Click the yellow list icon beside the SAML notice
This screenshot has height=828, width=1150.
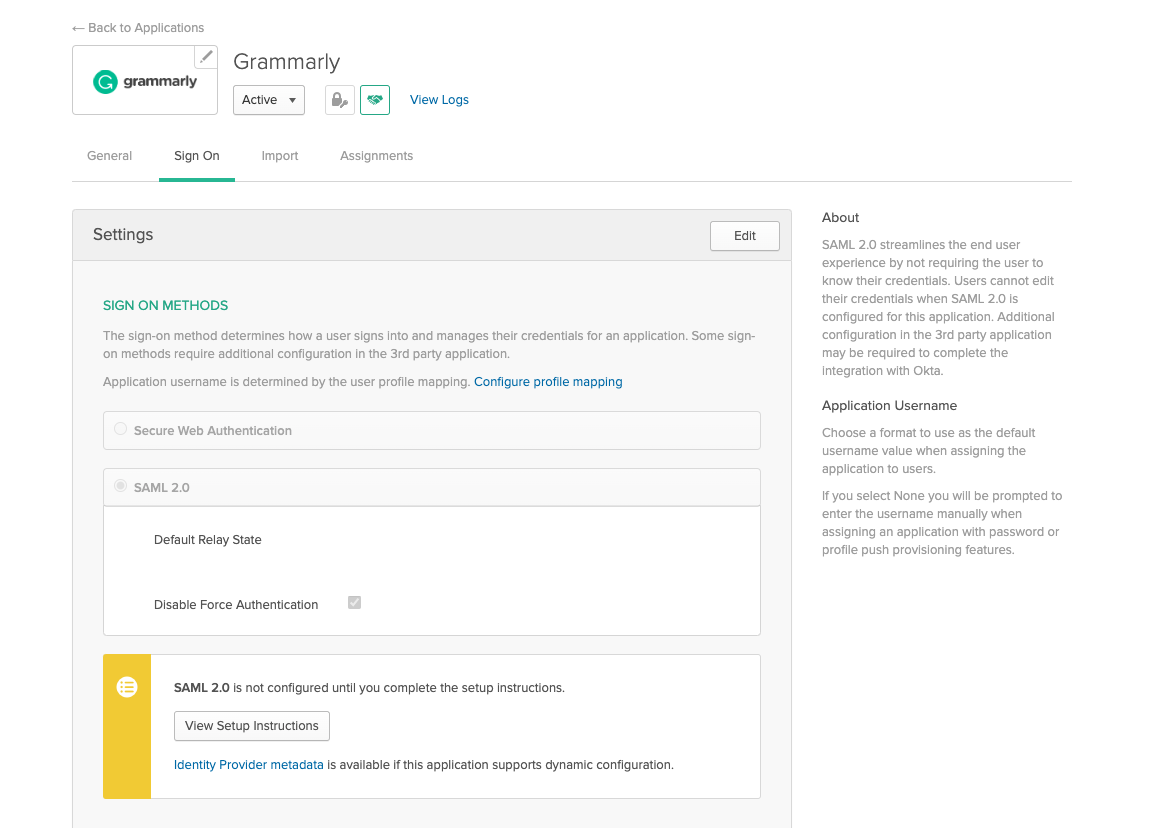127,687
